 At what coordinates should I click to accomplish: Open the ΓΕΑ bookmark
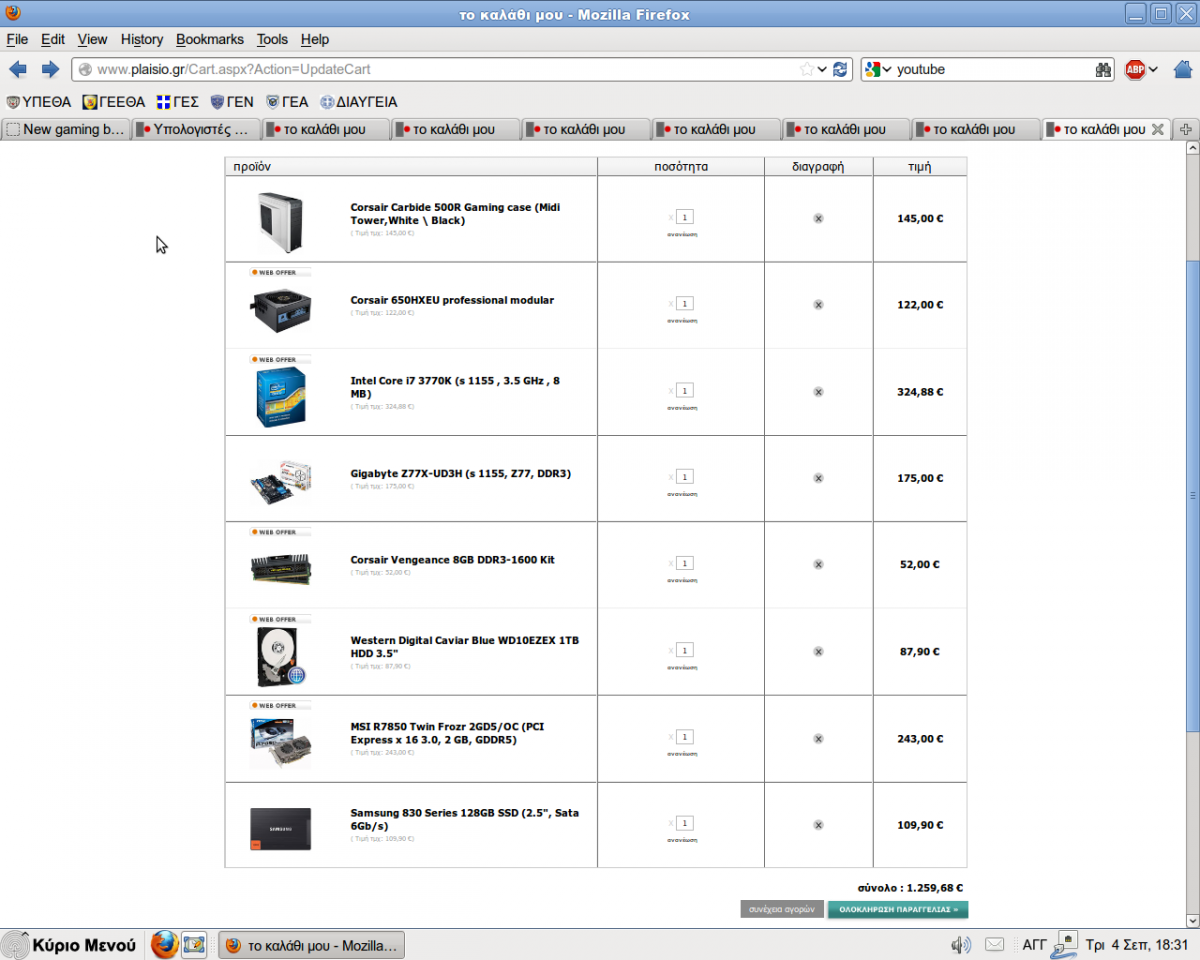287,101
